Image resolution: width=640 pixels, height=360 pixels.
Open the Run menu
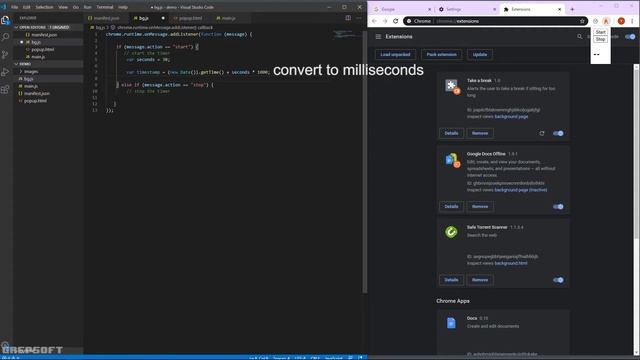pyautogui.click(x=87, y=7)
